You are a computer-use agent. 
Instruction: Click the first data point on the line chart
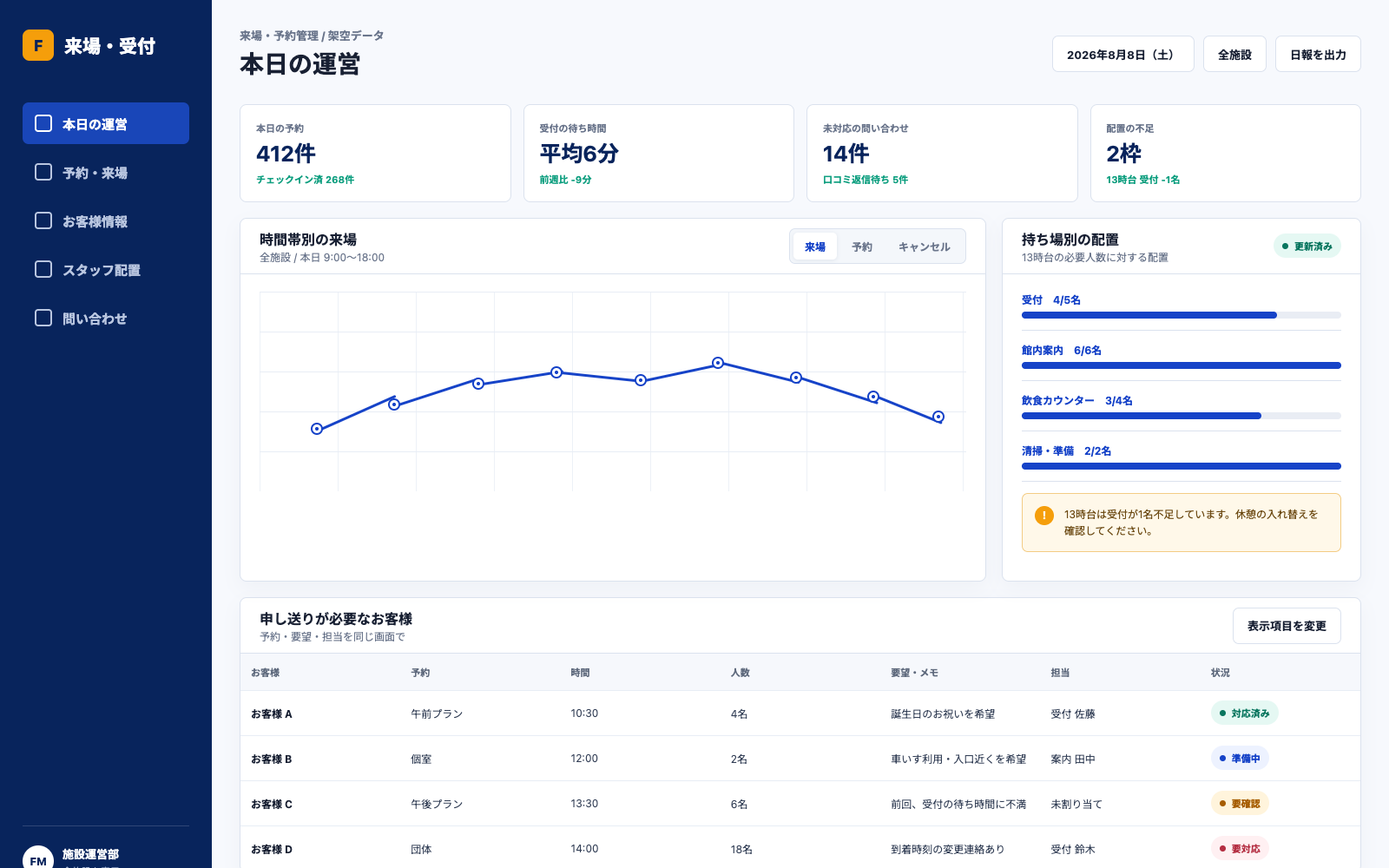click(317, 429)
